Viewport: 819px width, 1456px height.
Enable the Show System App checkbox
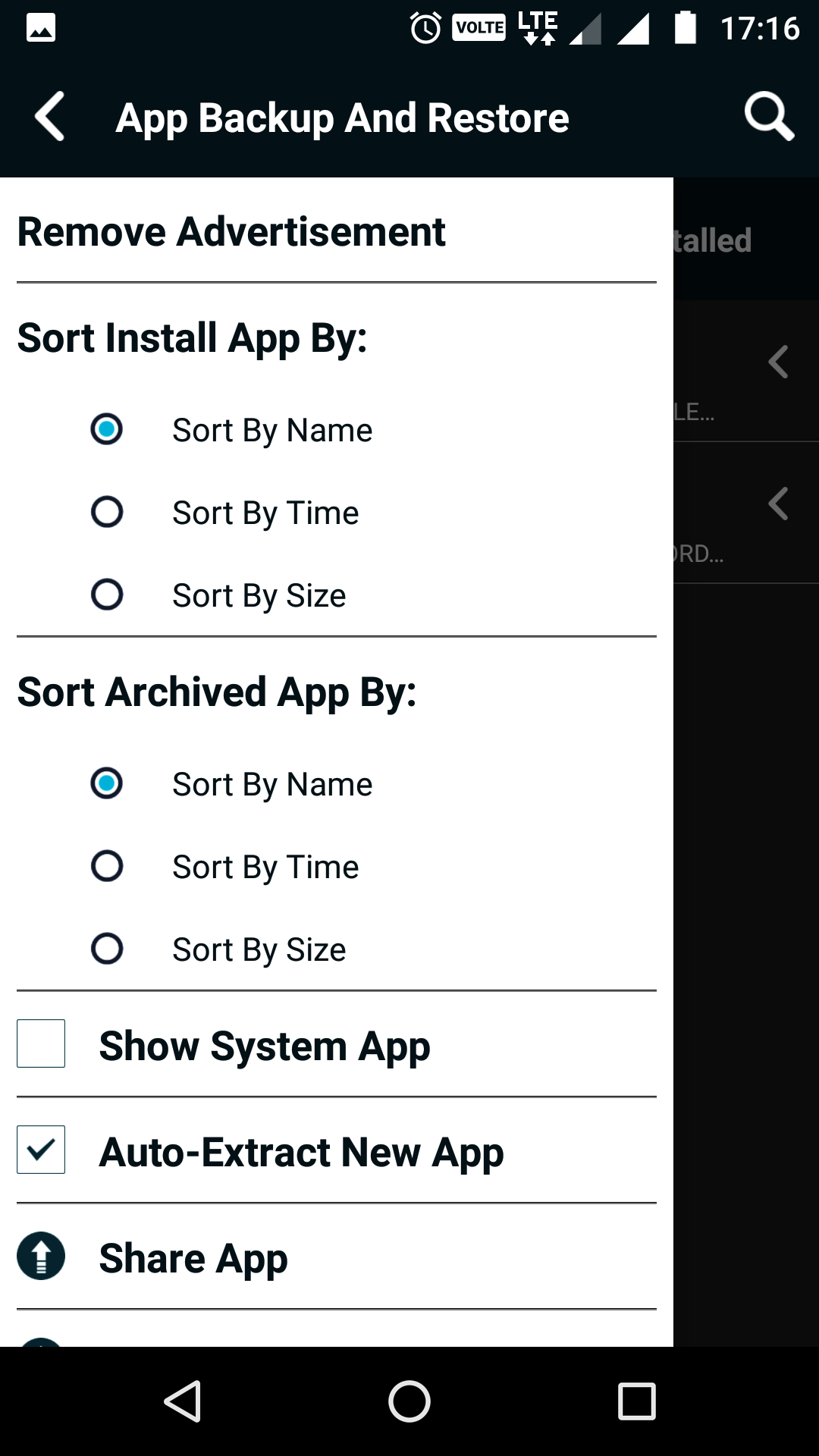coord(41,1044)
